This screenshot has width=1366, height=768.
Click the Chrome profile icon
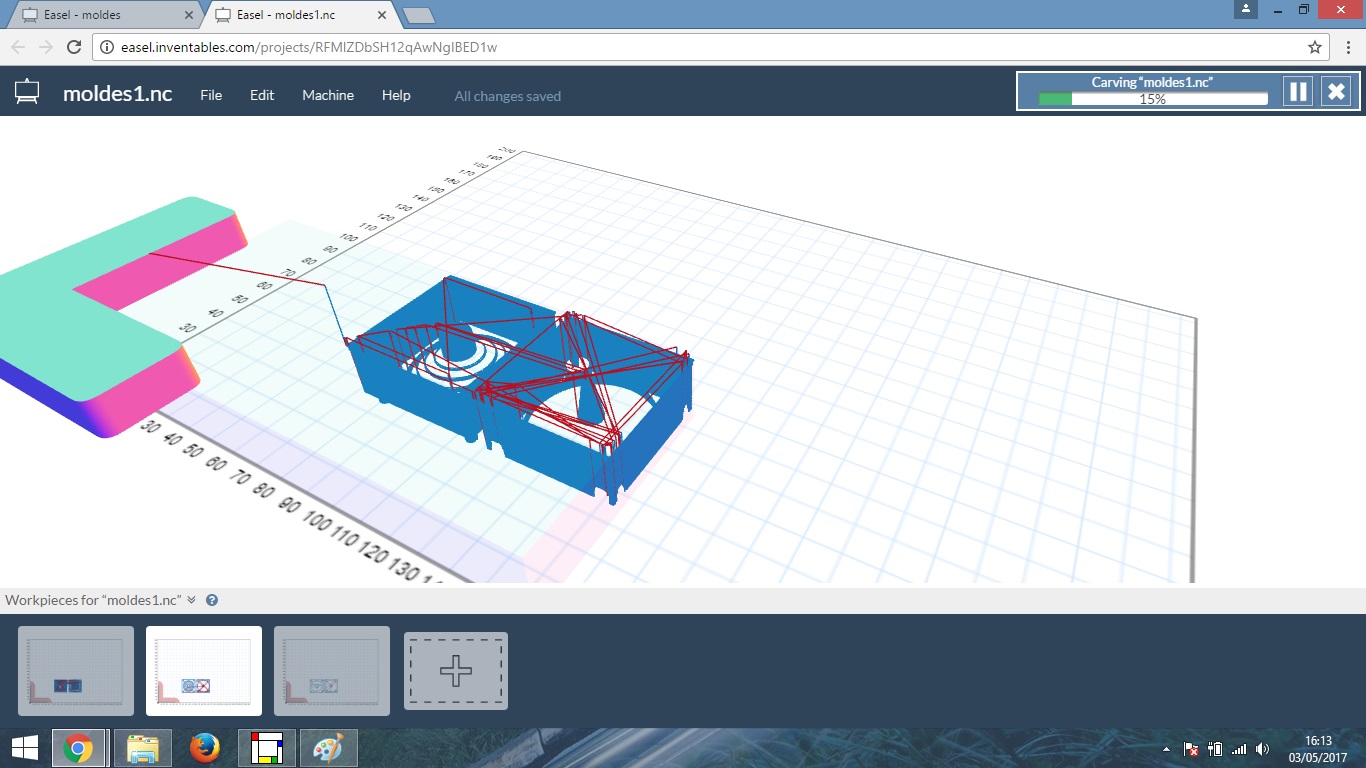pyautogui.click(x=1245, y=9)
